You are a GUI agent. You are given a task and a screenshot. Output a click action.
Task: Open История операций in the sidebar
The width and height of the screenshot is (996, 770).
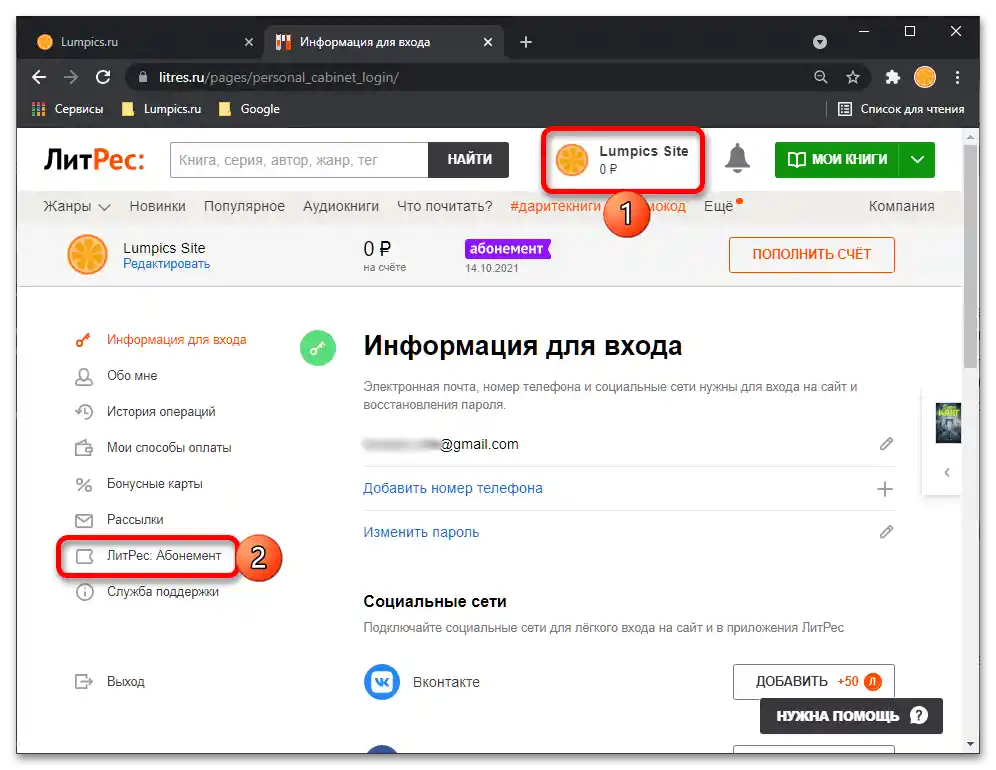pos(161,412)
